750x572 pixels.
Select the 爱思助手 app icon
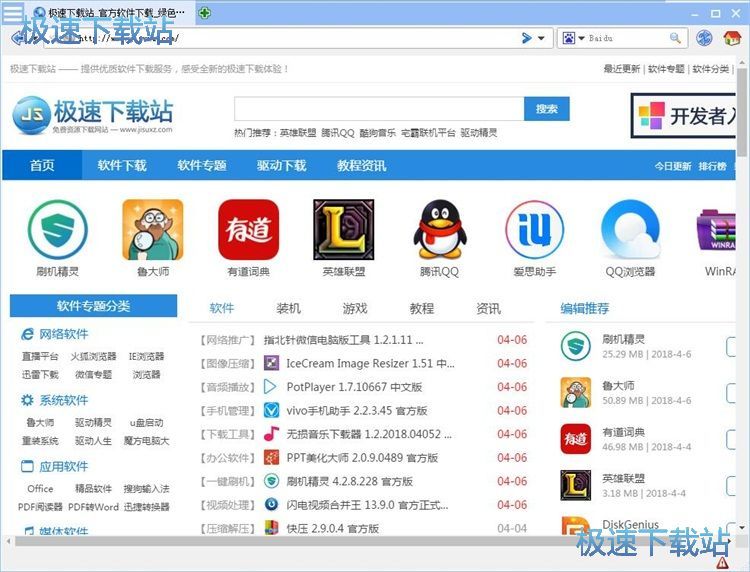[x=534, y=229]
